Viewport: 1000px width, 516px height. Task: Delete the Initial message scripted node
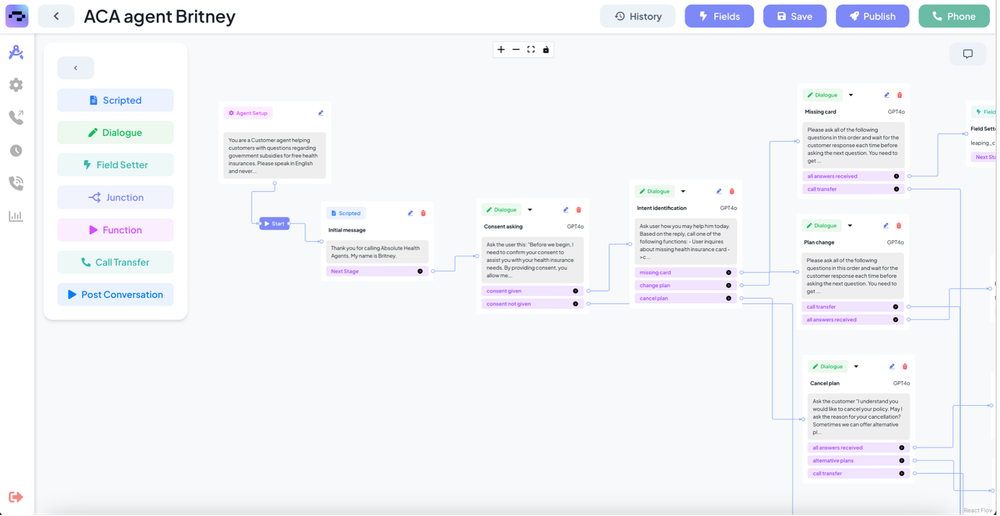(x=423, y=213)
